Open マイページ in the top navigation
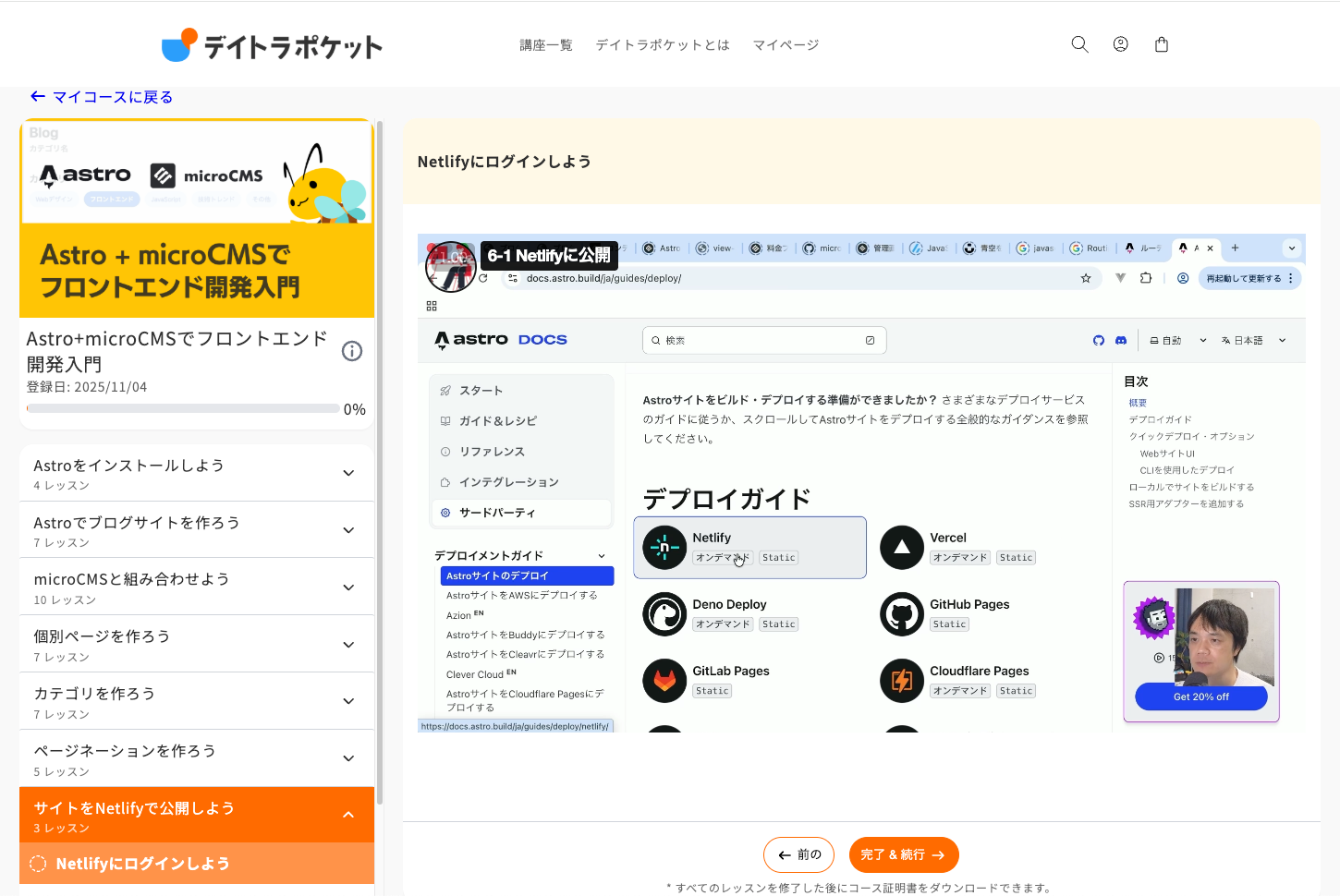Screen dimensions: 1340x896 786,44
